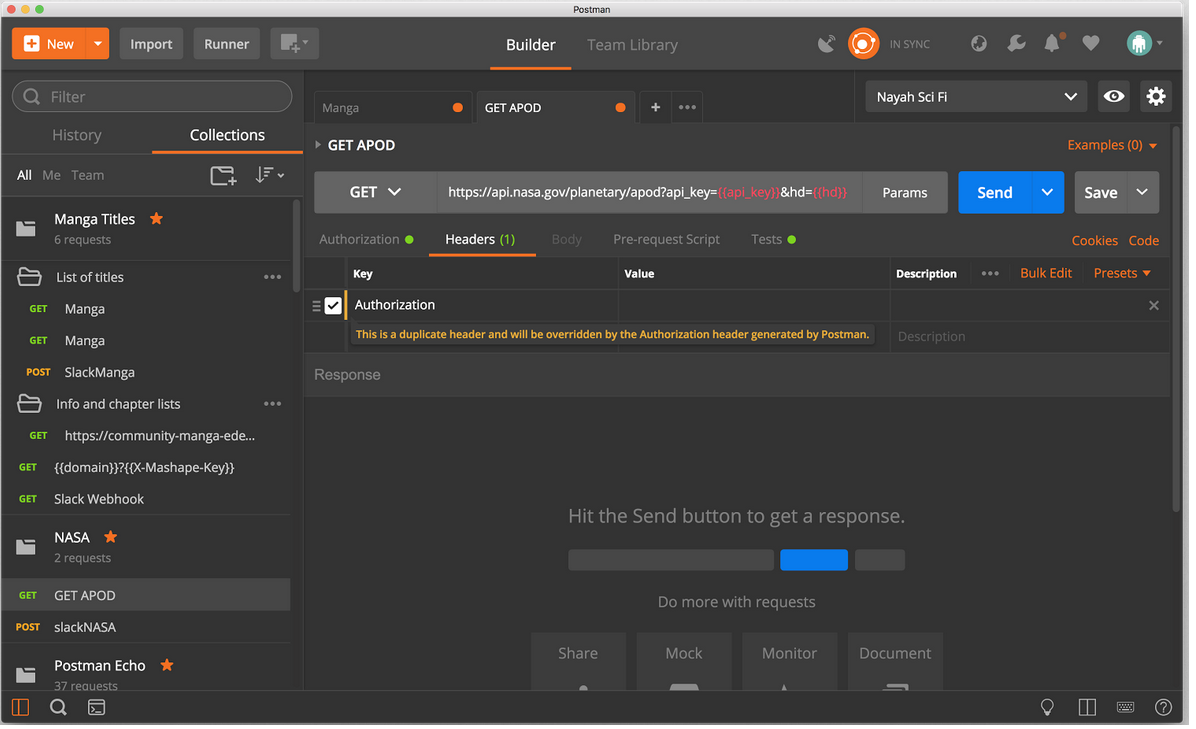The height and width of the screenshot is (729, 1196).
Task: Open the New button dropdown arrow
Action: pos(98,43)
